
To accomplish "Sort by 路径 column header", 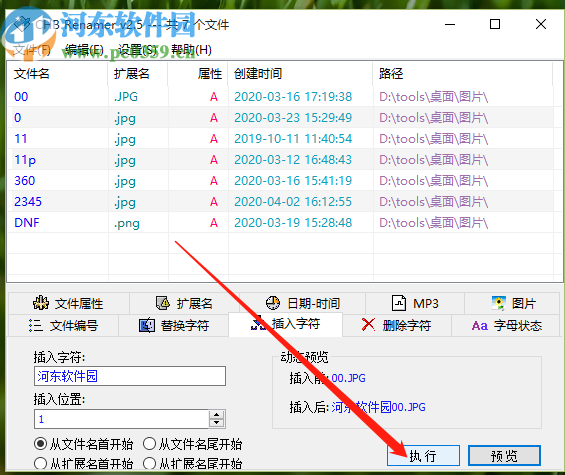I will coord(463,74).
